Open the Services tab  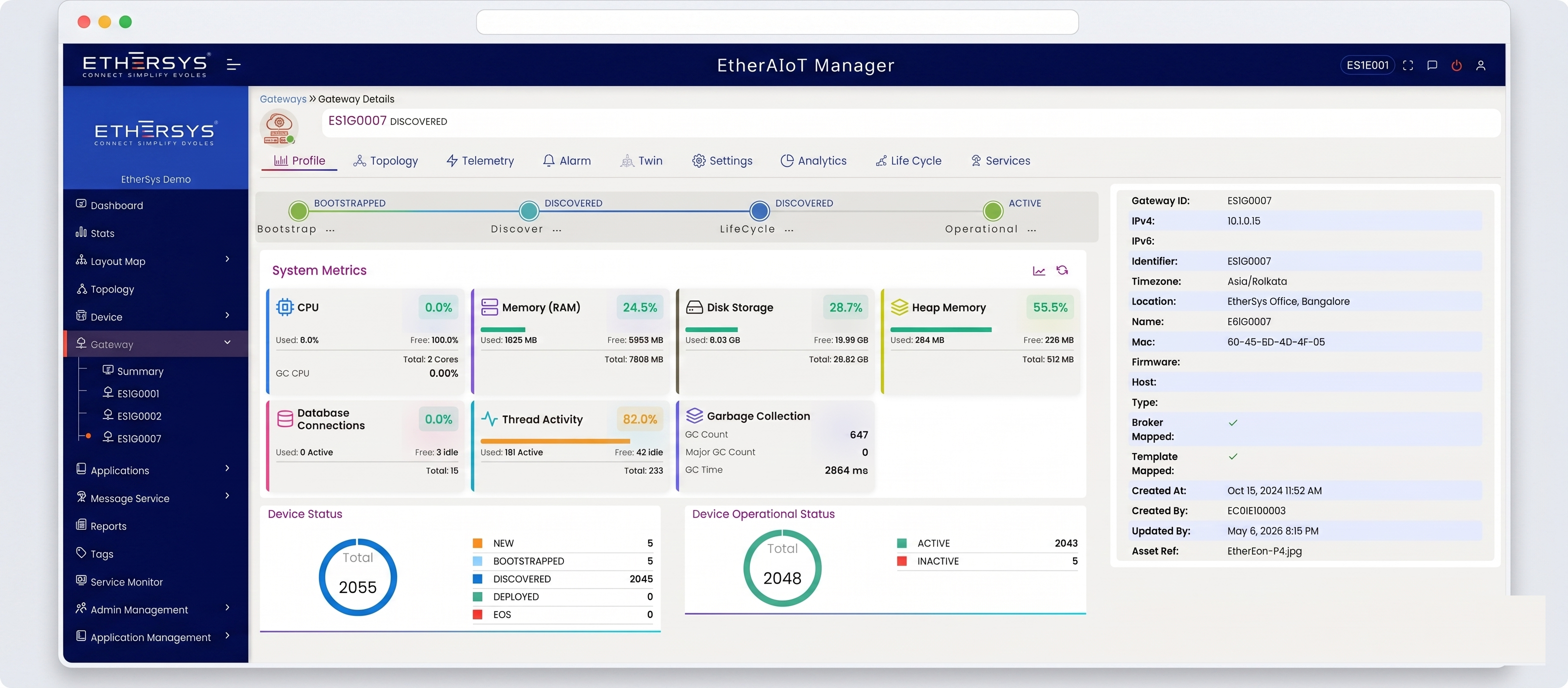(x=1000, y=160)
